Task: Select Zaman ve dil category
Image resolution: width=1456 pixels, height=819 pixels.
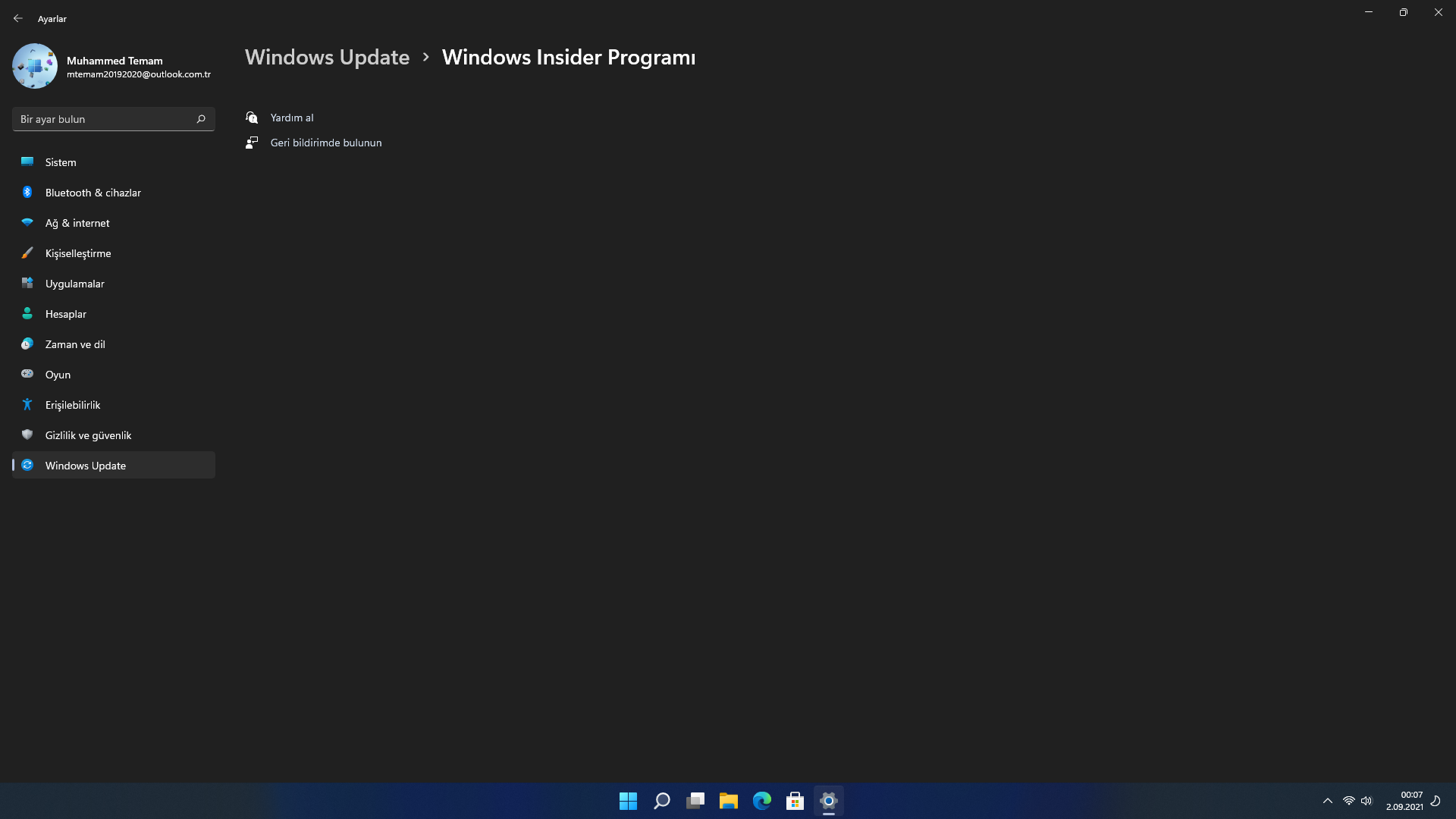Action: coord(74,344)
